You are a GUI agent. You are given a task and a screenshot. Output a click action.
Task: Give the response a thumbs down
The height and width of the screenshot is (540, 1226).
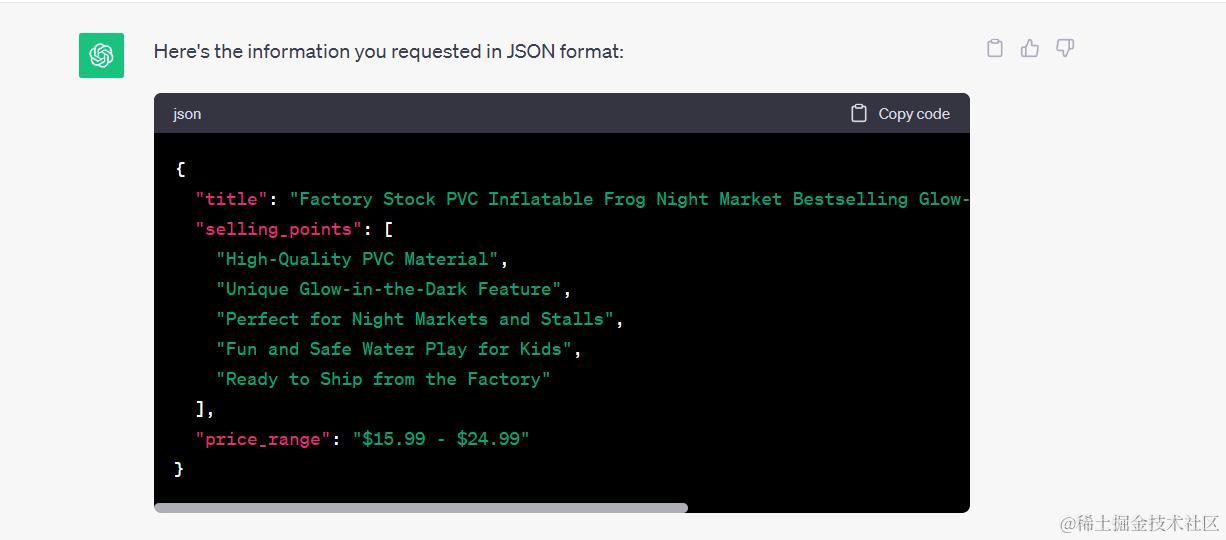click(1065, 48)
